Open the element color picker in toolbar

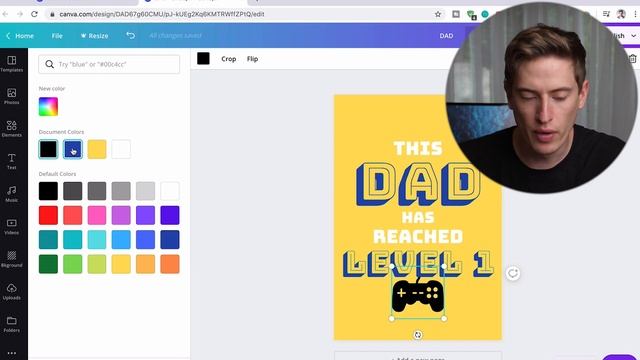click(x=203, y=58)
